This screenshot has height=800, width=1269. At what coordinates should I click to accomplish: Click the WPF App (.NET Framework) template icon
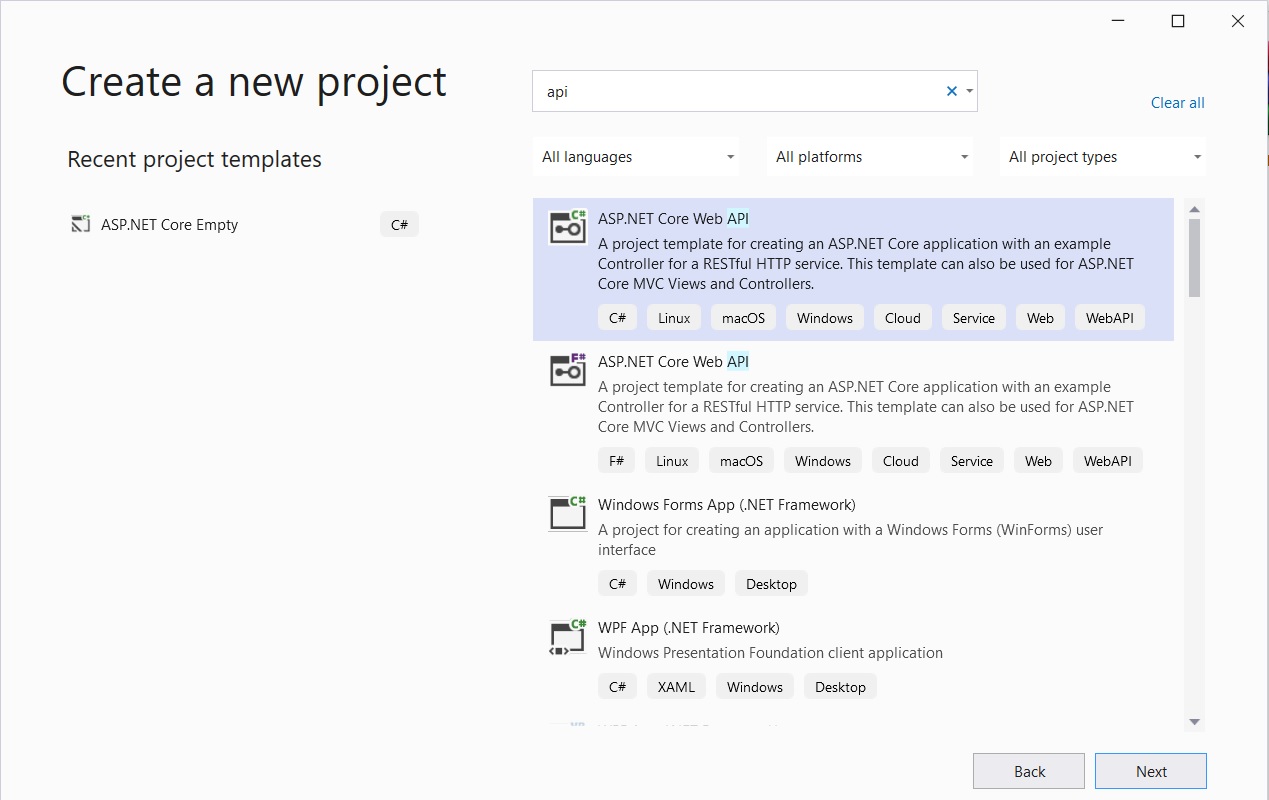point(568,636)
